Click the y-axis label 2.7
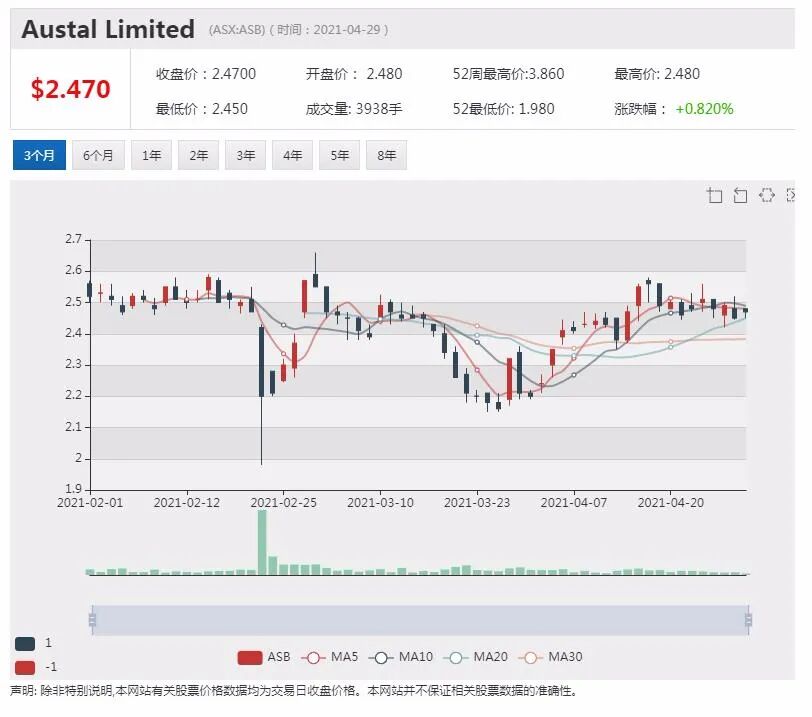Screen dimensions: 812x717 74,239
